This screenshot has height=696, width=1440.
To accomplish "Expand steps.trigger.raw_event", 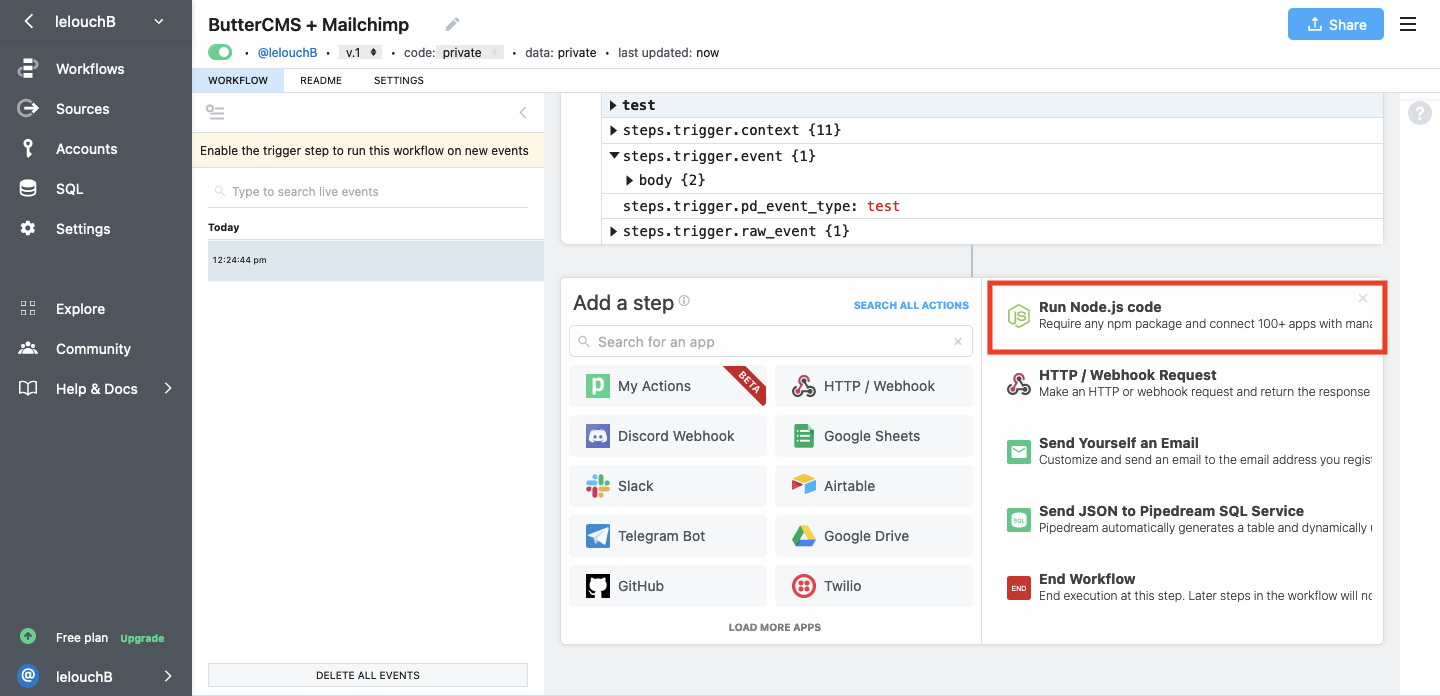I will click(x=615, y=231).
